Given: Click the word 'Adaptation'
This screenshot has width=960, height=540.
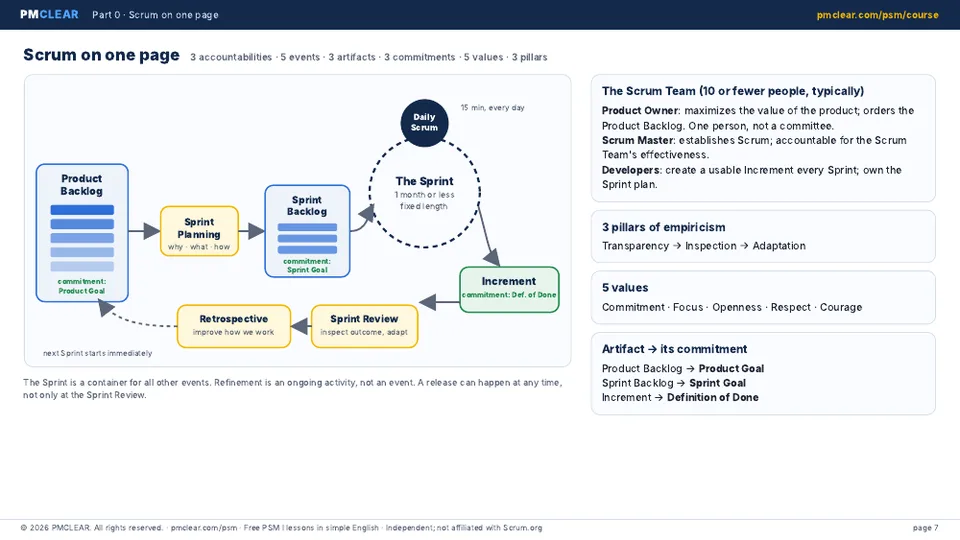Looking at the screenshot, I should click(x=779, y=246).
